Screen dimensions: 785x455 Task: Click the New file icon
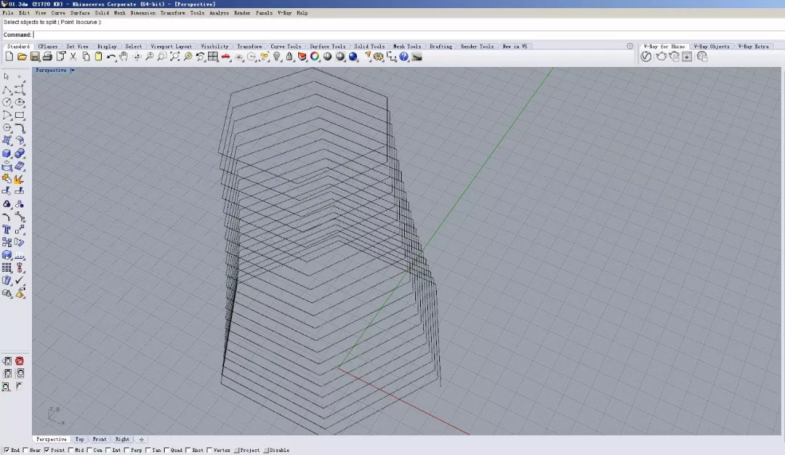[9, 57]
